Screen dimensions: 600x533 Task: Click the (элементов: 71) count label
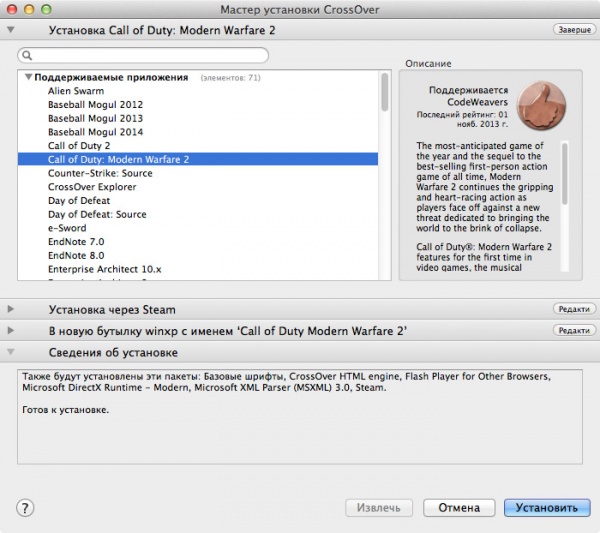coord(230,78)
